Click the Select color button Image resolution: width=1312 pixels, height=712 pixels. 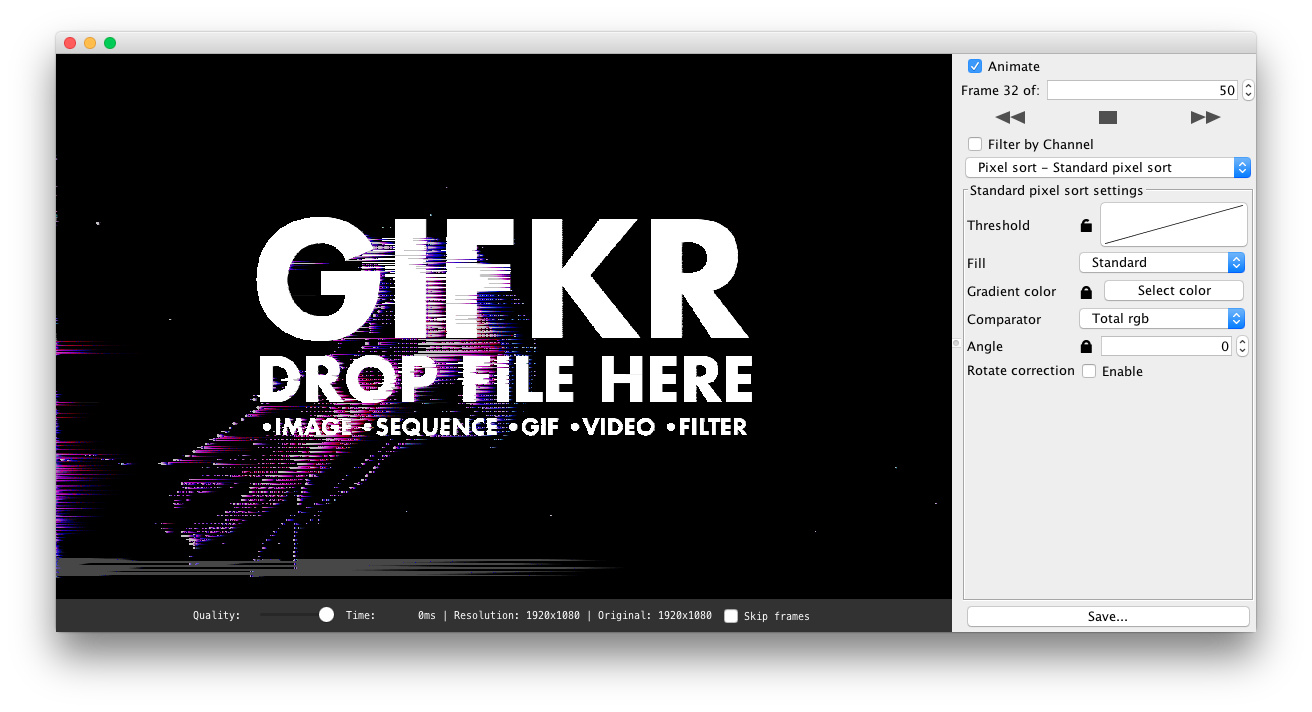pyautogui.click(x=1174, y=290)
